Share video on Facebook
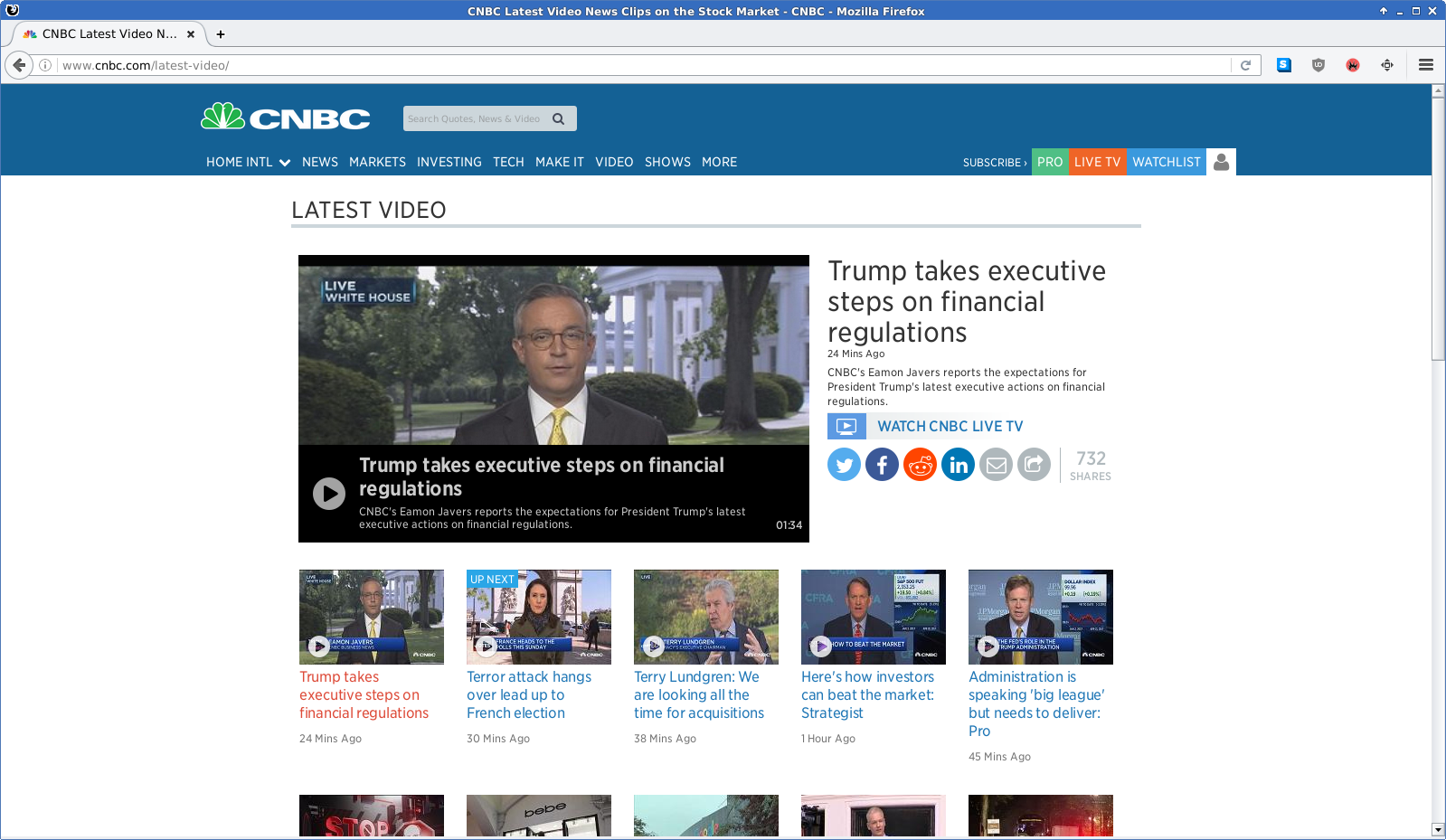This screenshot has height=840, width=1446. [x=882, y=465]
